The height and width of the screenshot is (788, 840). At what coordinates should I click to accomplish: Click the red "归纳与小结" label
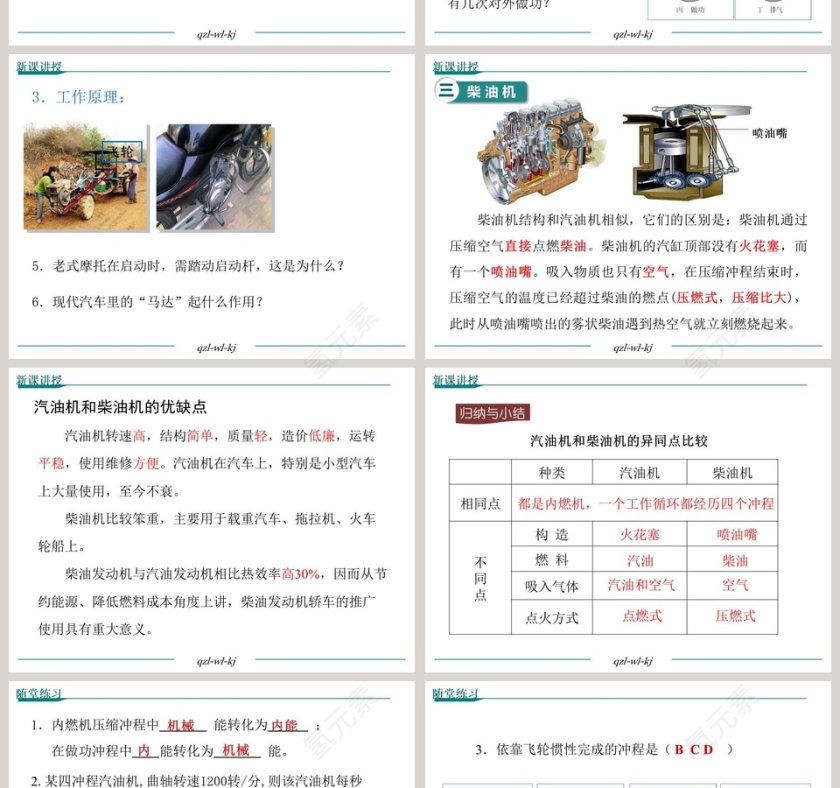(492, 412)
